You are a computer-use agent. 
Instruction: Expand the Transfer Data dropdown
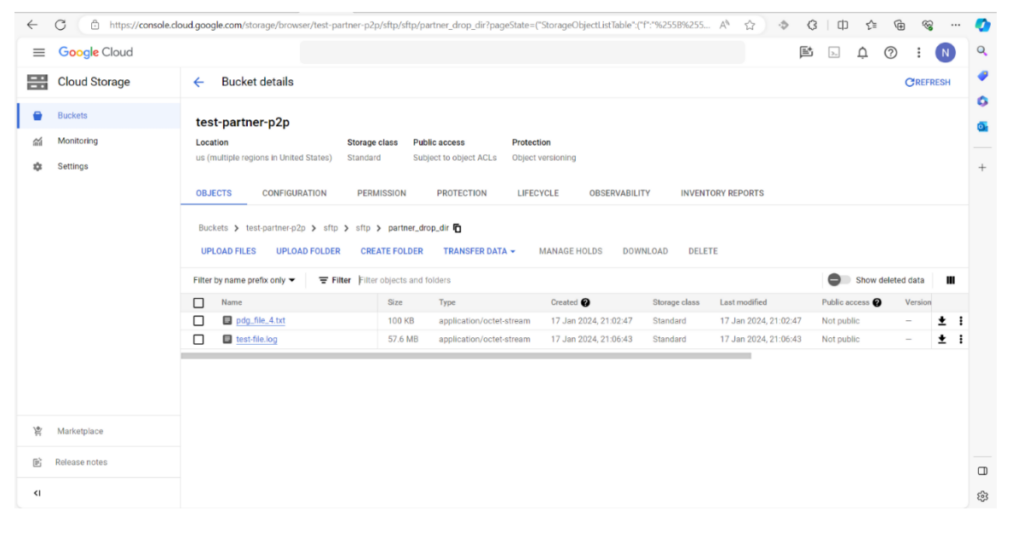479,251
